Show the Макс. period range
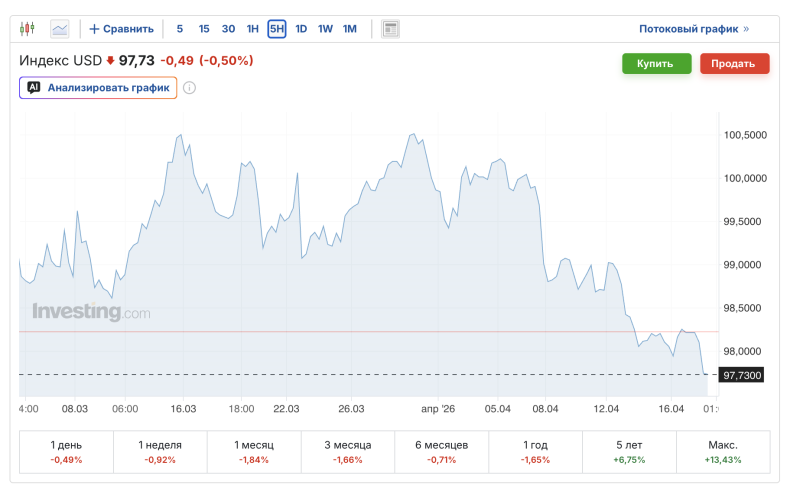Screen dimensions: 800x494 coord(723,451)
